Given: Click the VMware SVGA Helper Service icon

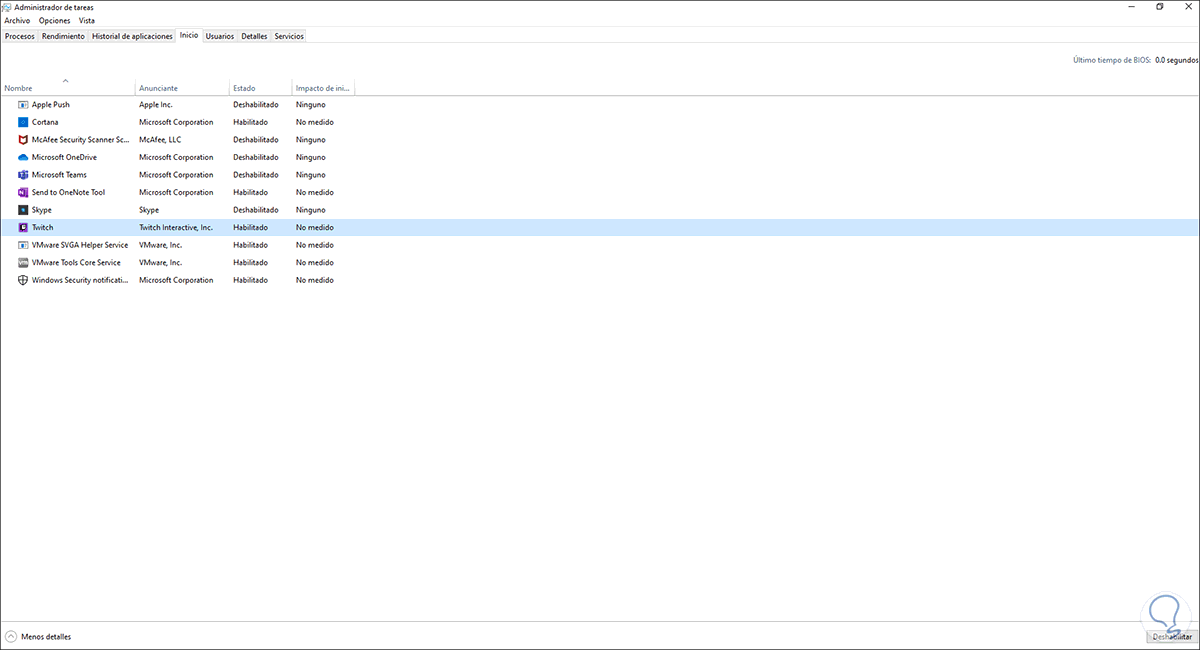Looking at the screenshot, I should (x=23, y=245).
